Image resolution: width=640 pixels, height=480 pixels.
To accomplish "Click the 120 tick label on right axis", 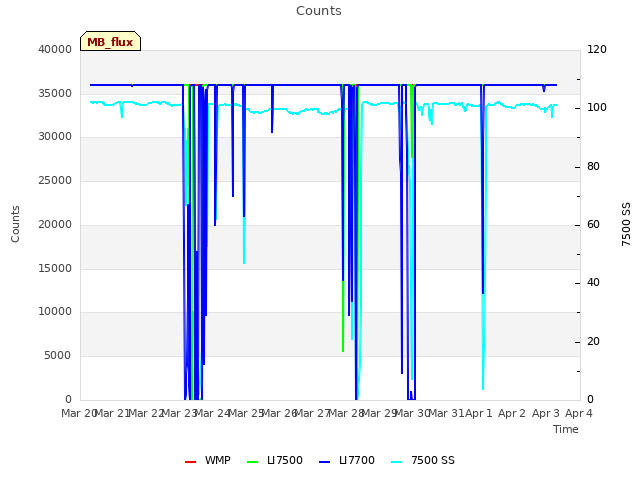I will 597,49.
